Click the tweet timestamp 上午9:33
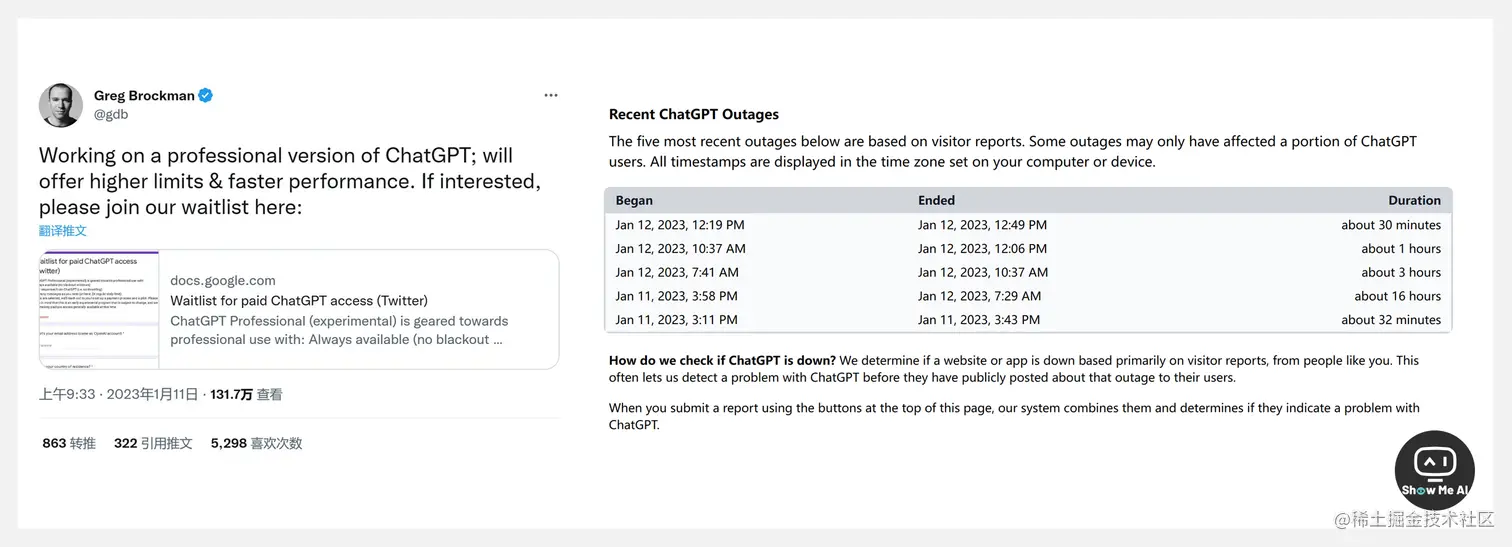1512x547 pixels. point(67,395)
